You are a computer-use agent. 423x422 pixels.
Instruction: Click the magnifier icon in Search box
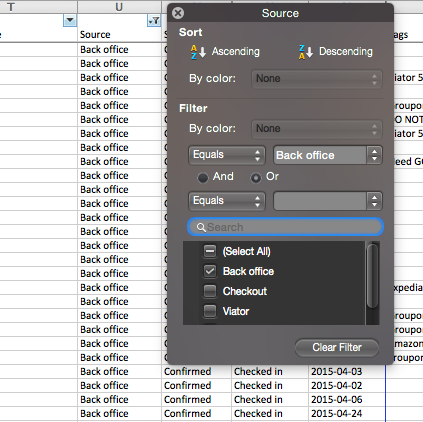[x=201, y=227]
